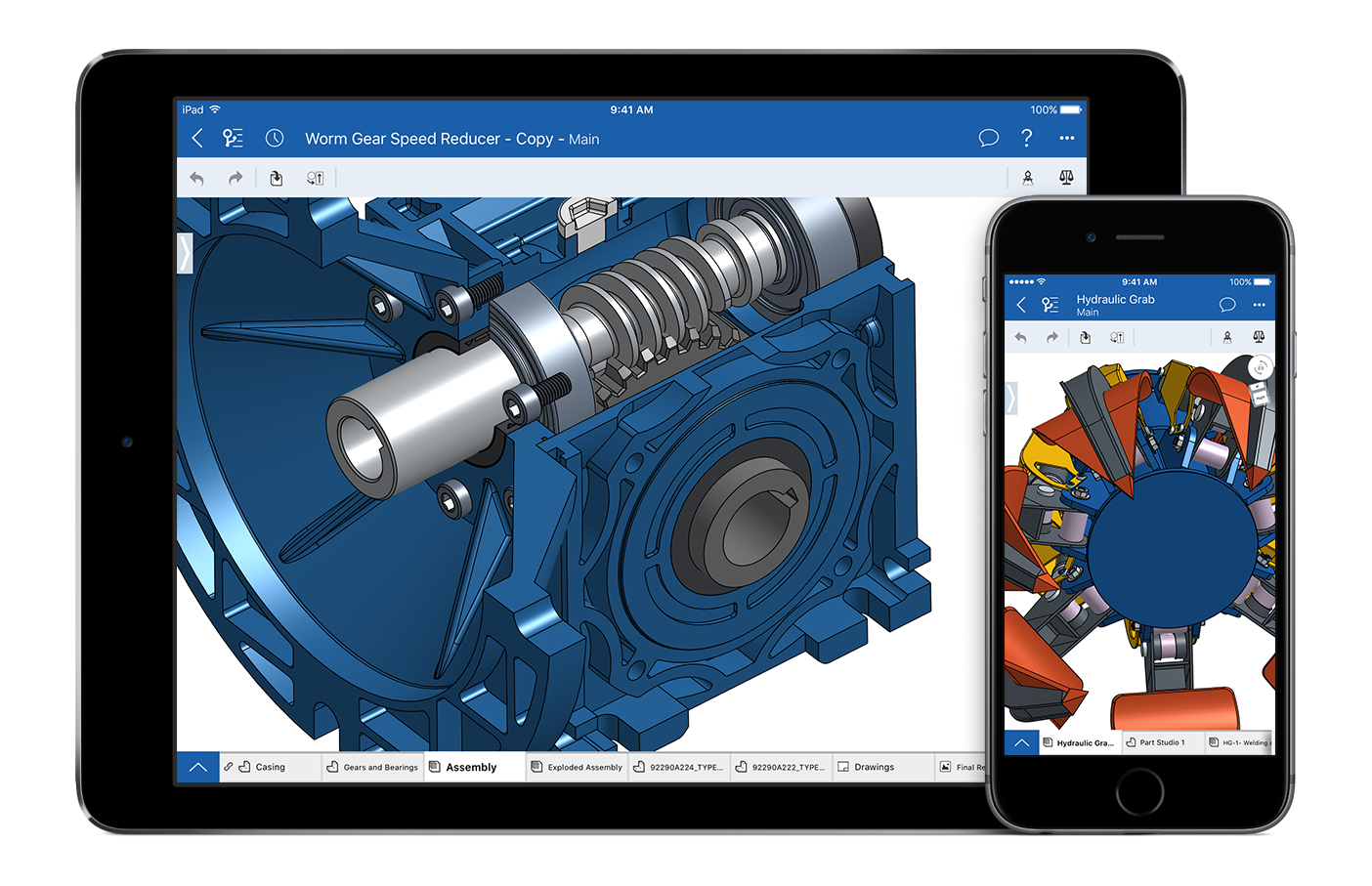Image resolution: width=1372 pixels, height=886 pixels.
Task: Expand the iPhone's side panel chevron
Action: pyautogui.click(x=1011, y=398)
